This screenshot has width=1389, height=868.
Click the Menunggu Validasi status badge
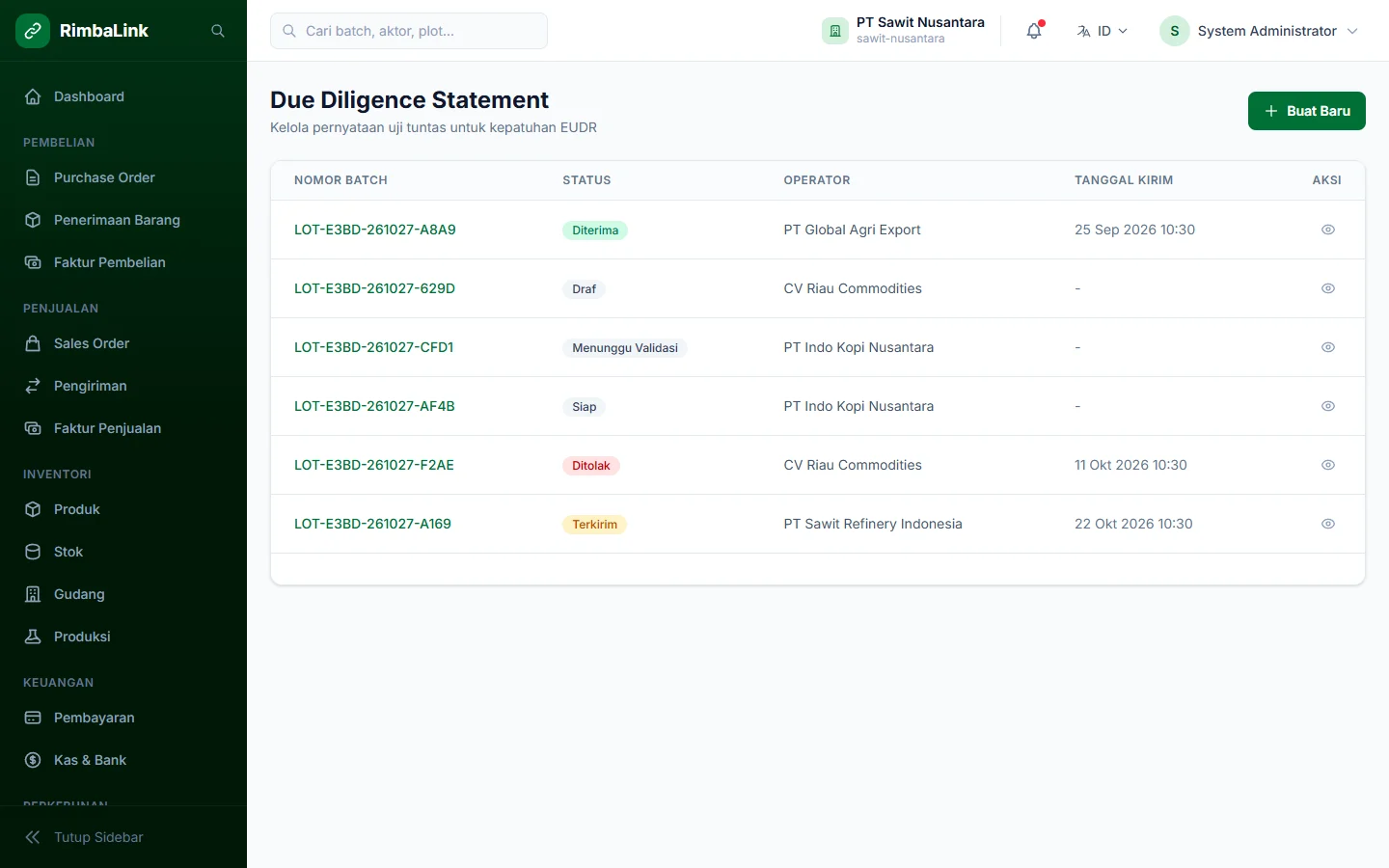click(625, 348)
